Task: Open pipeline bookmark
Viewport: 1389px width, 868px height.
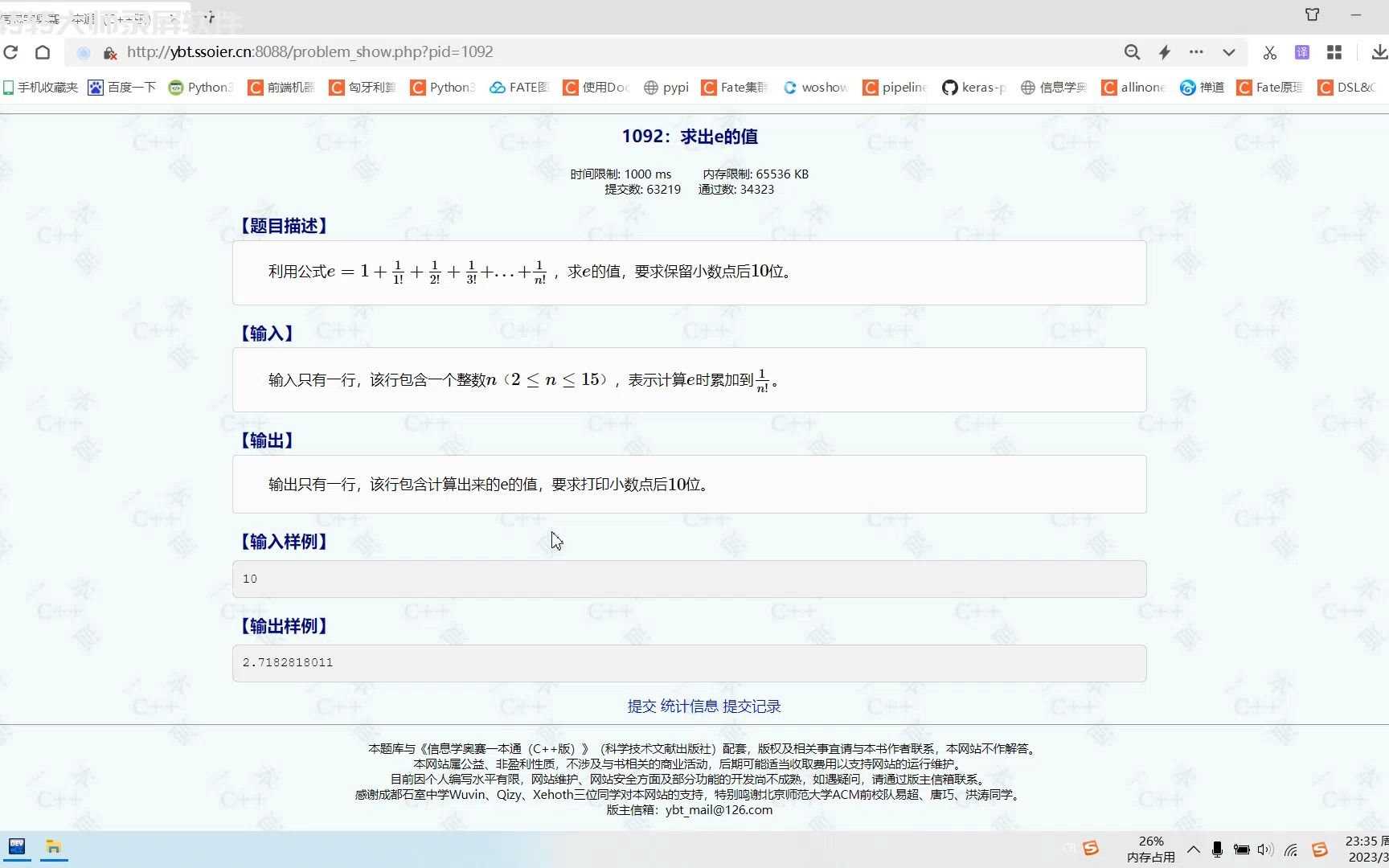Action: pyautogui.click(x=895, y=87)
